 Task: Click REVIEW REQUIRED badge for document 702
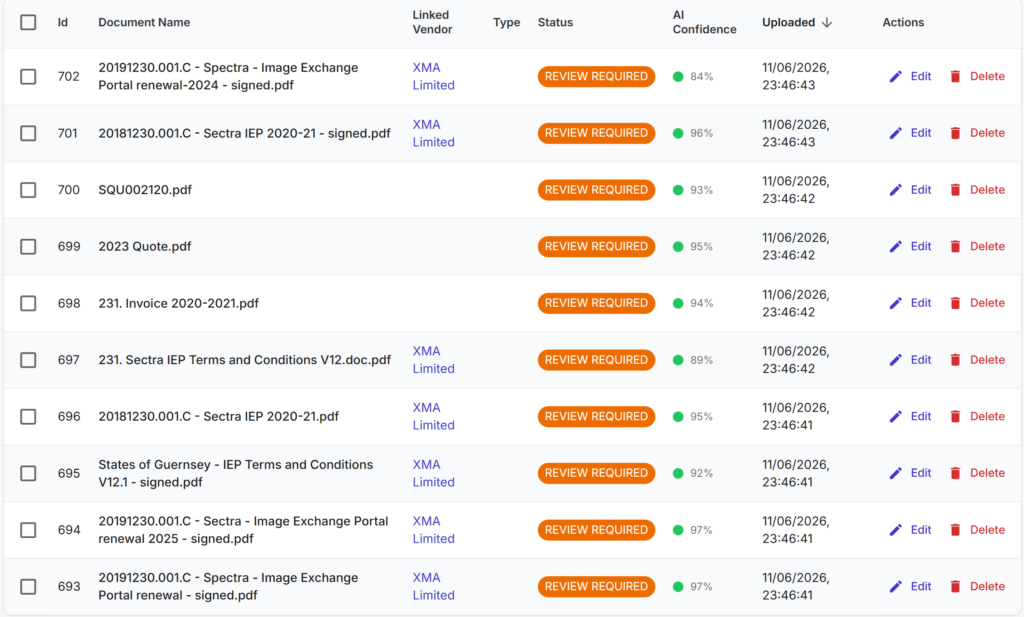[x=596, y=76]
